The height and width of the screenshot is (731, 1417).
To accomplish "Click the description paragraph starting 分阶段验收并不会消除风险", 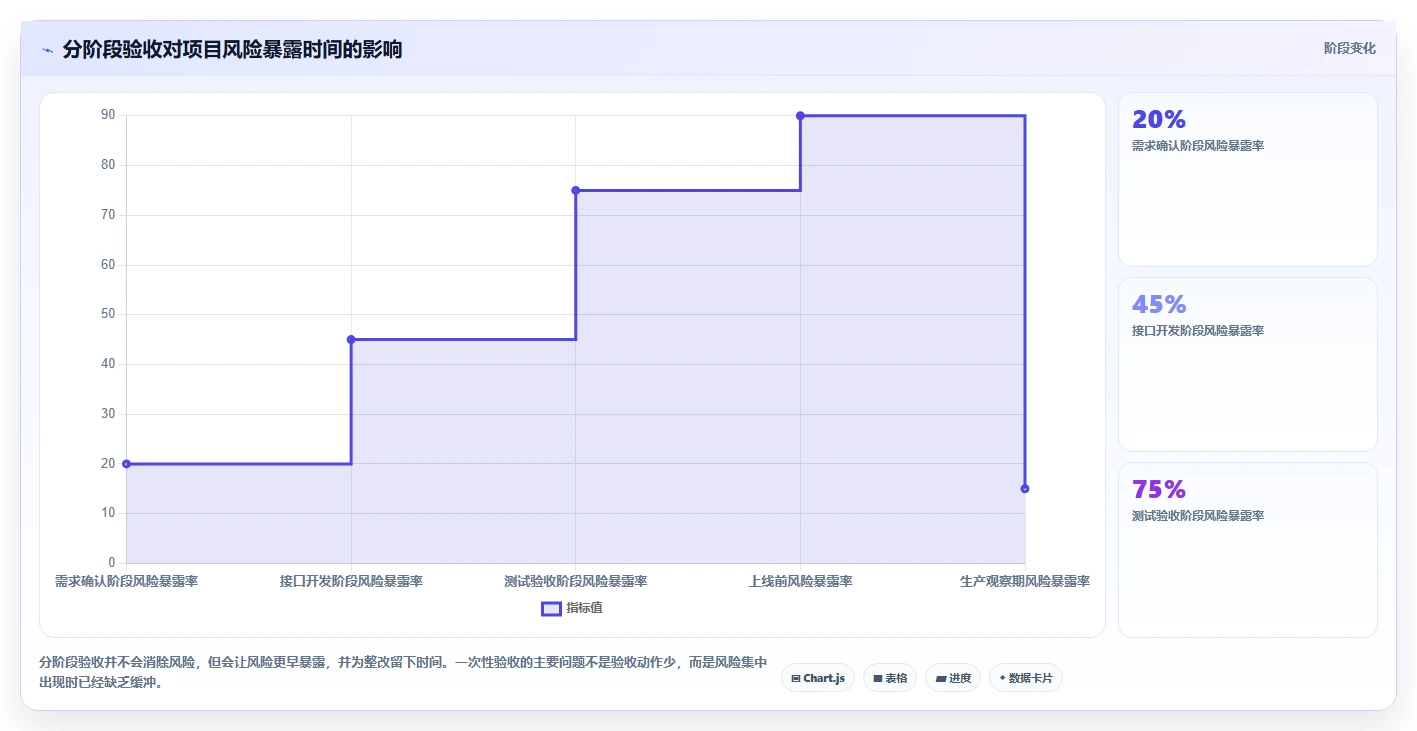I will click(403, 673).
